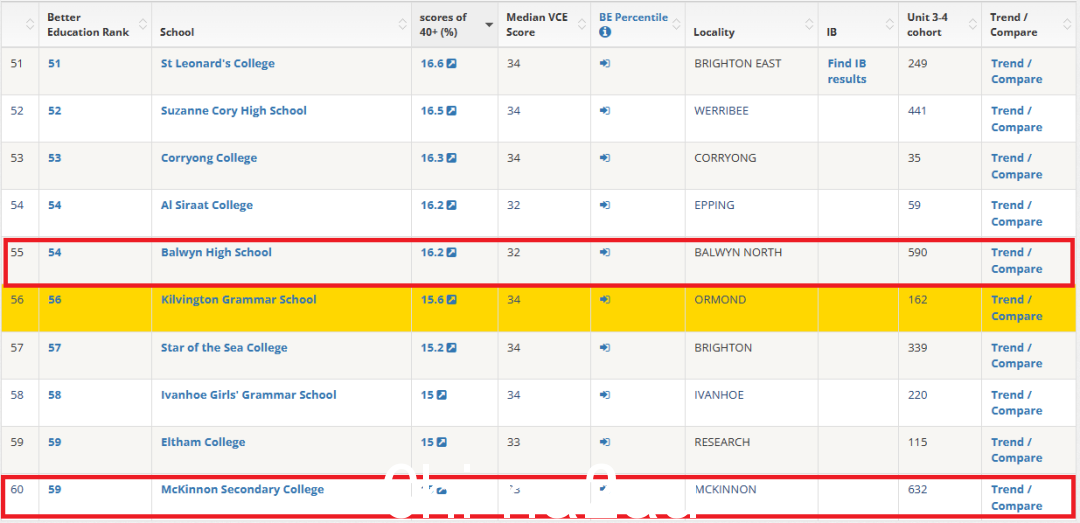This screenshot has width=1080, height=523.
Task: Open Trend / Compare for Balwyn High School
Action: [x=1016, y=260]
